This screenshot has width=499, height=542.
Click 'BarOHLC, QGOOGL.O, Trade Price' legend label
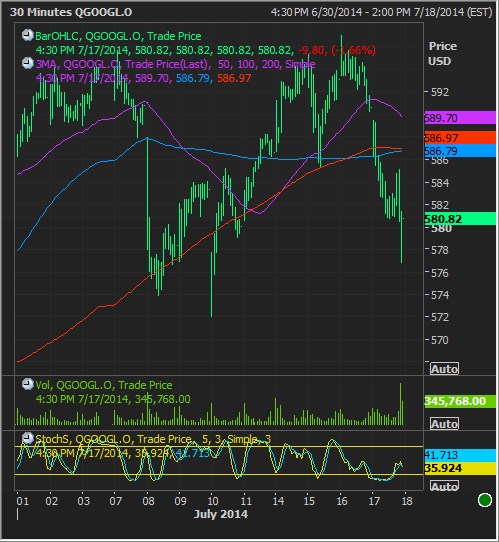click(118, 36)
